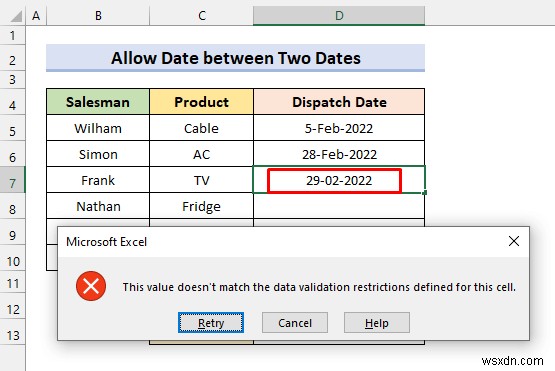Select column C header

[201, 16]
